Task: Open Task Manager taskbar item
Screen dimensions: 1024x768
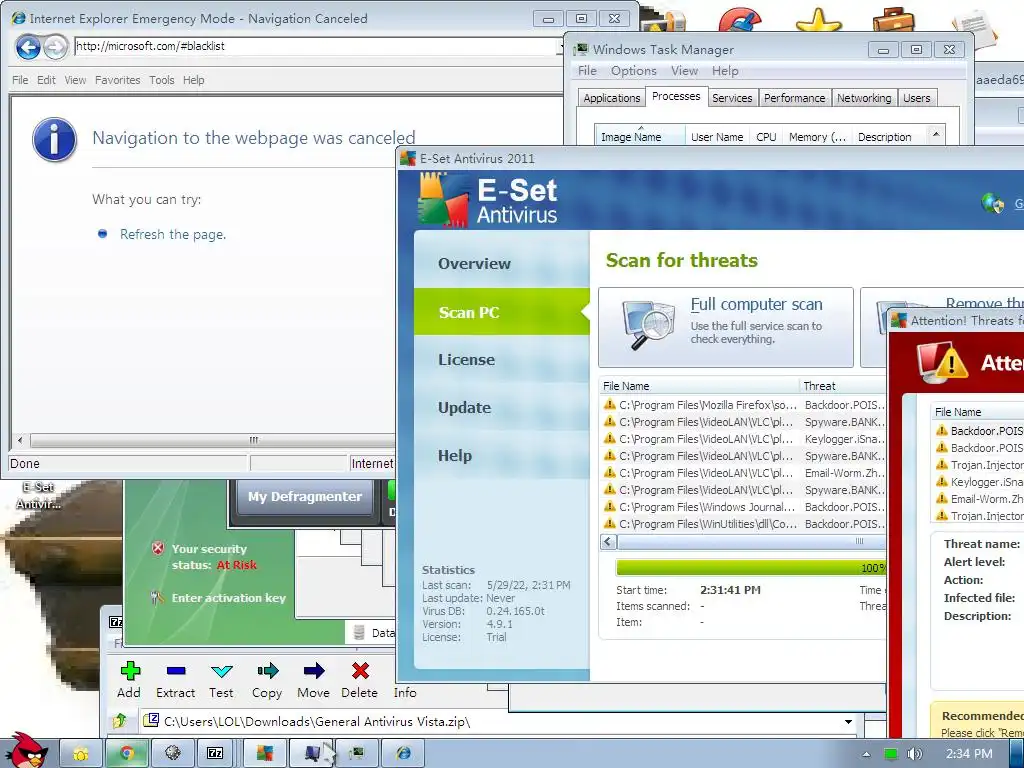Action: tap(357, 753)
